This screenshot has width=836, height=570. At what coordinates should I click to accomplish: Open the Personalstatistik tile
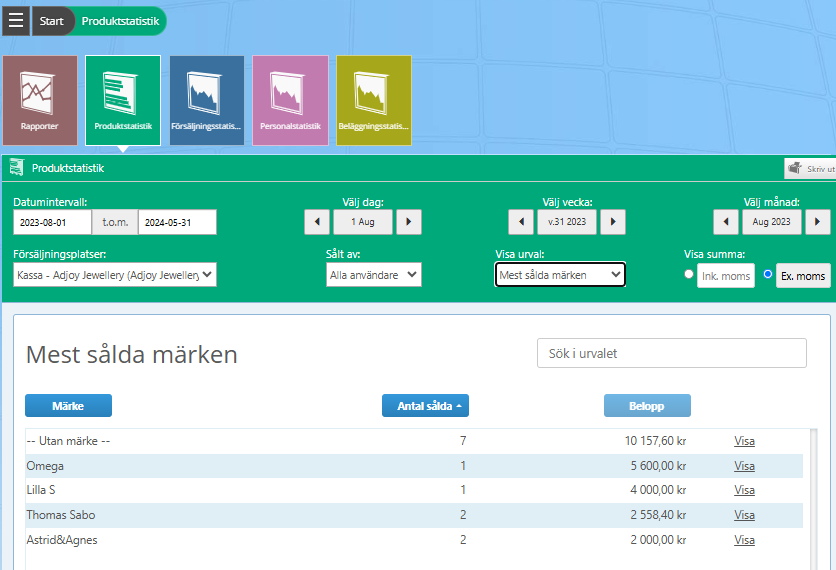291,100
